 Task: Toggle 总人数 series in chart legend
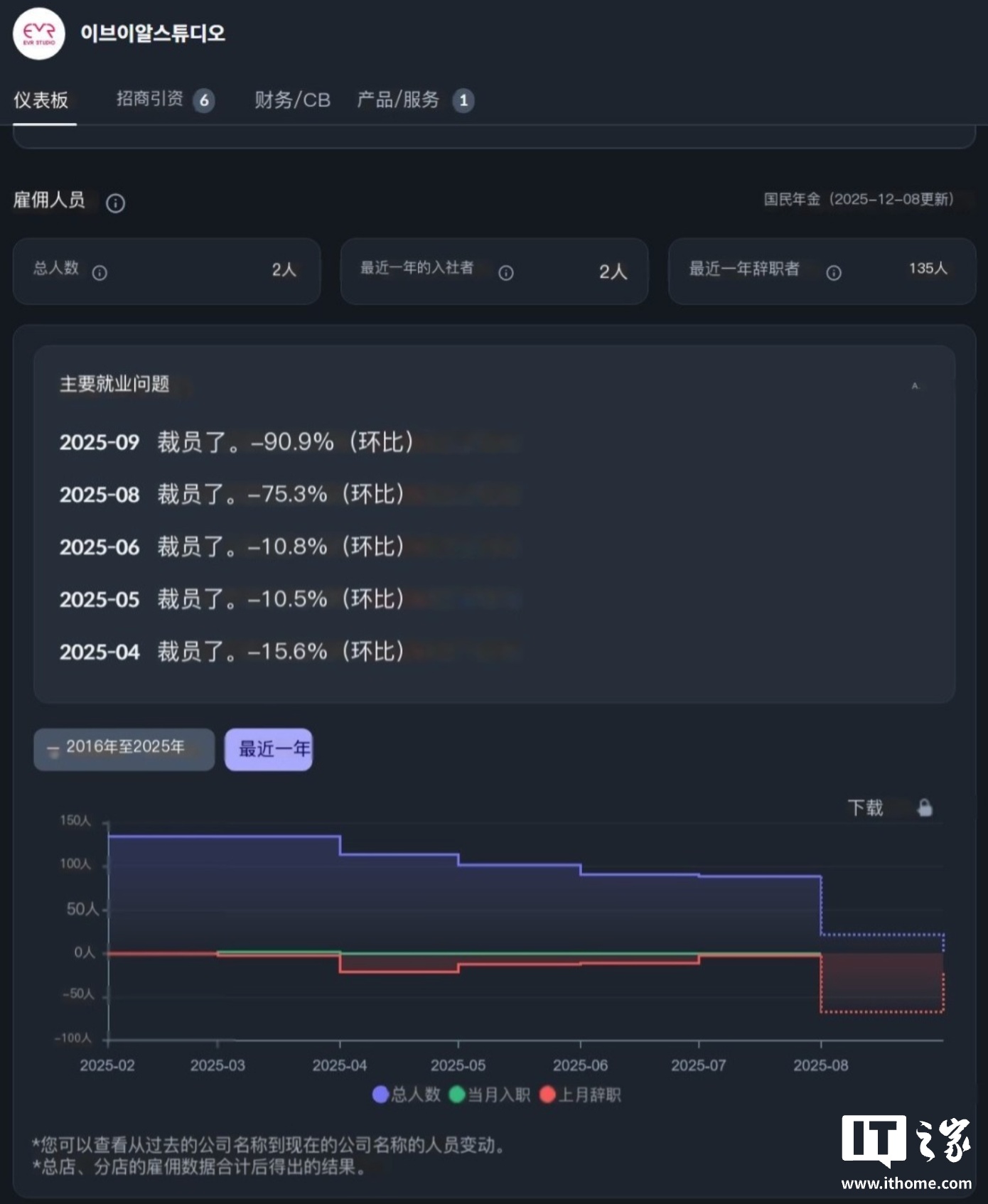click(407, 1095)
